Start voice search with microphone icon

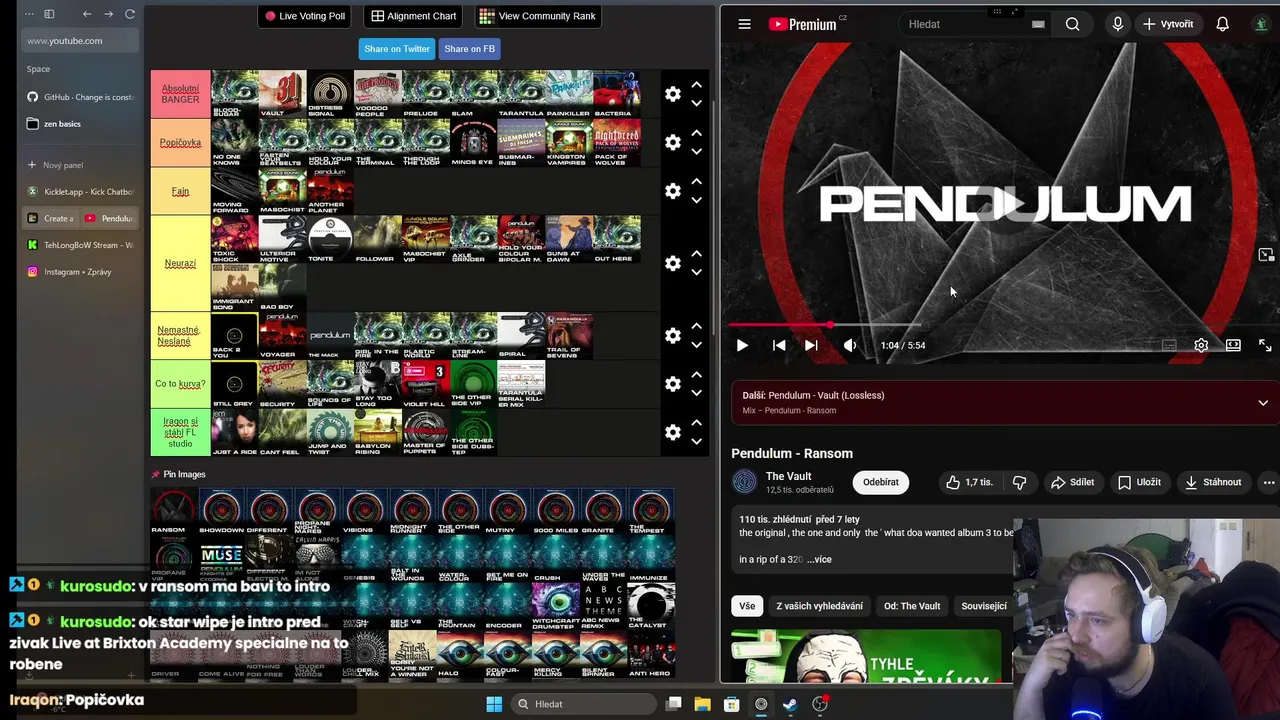tap(1117, 24)
